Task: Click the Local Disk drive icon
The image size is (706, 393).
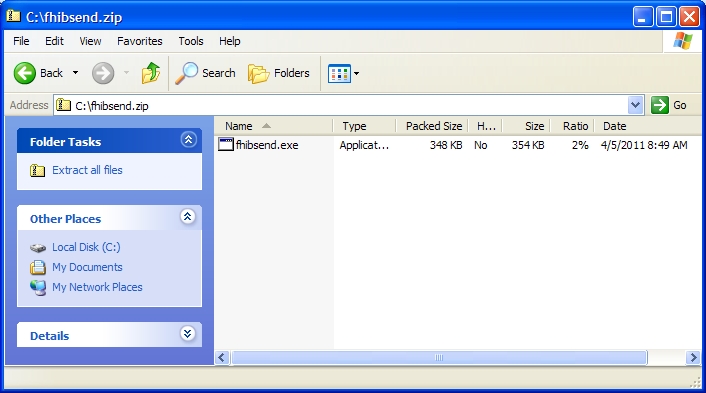Action: [38, 248]
